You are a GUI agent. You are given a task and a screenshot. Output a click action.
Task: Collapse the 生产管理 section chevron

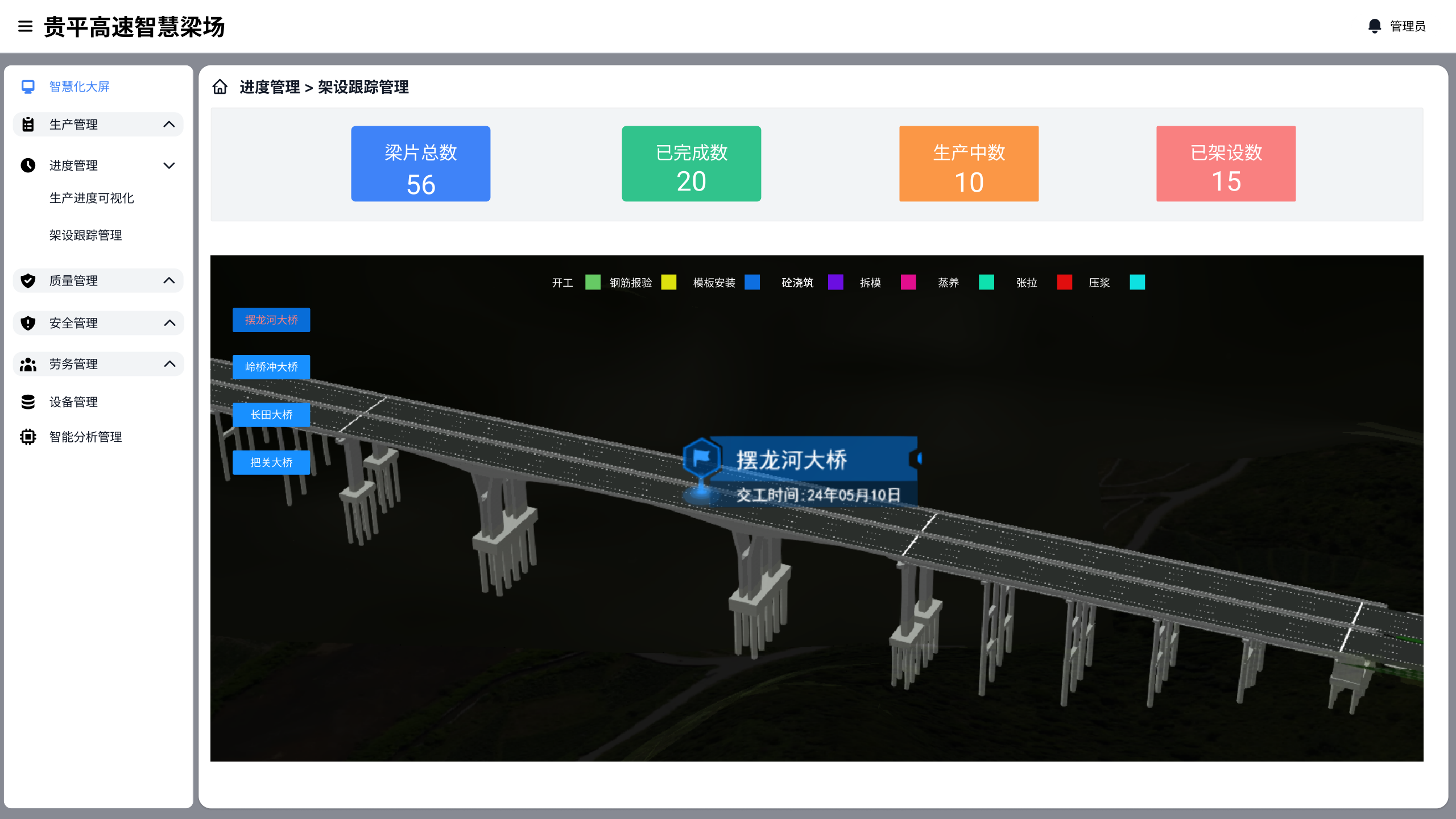[x=169, y=124]
